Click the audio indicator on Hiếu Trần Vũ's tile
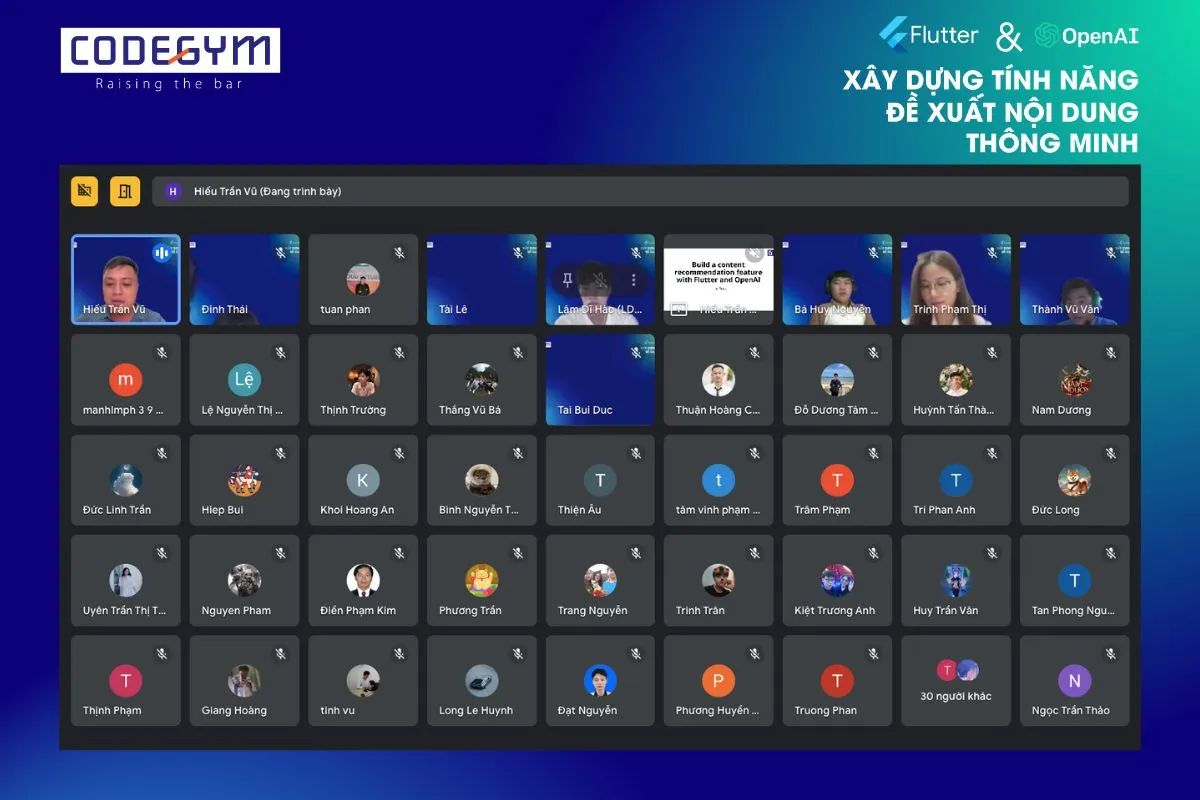 (x=162, y=253)
